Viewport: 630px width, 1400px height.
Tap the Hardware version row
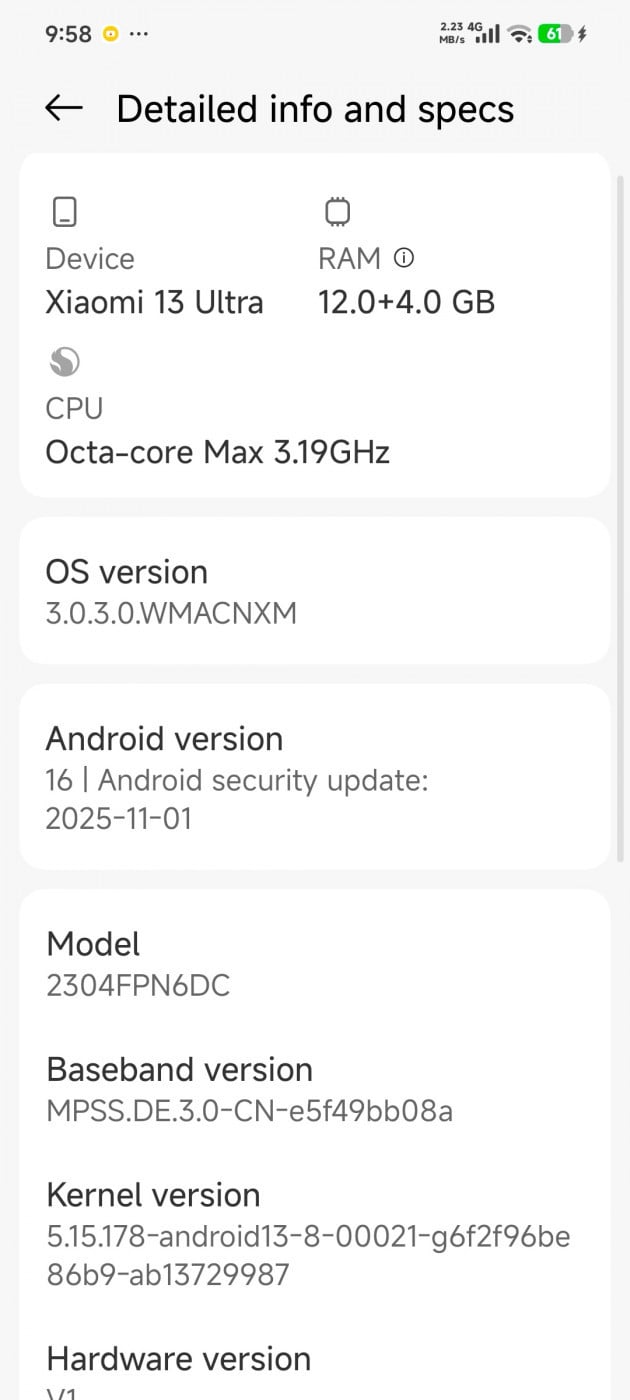[x=314, y=1370]
